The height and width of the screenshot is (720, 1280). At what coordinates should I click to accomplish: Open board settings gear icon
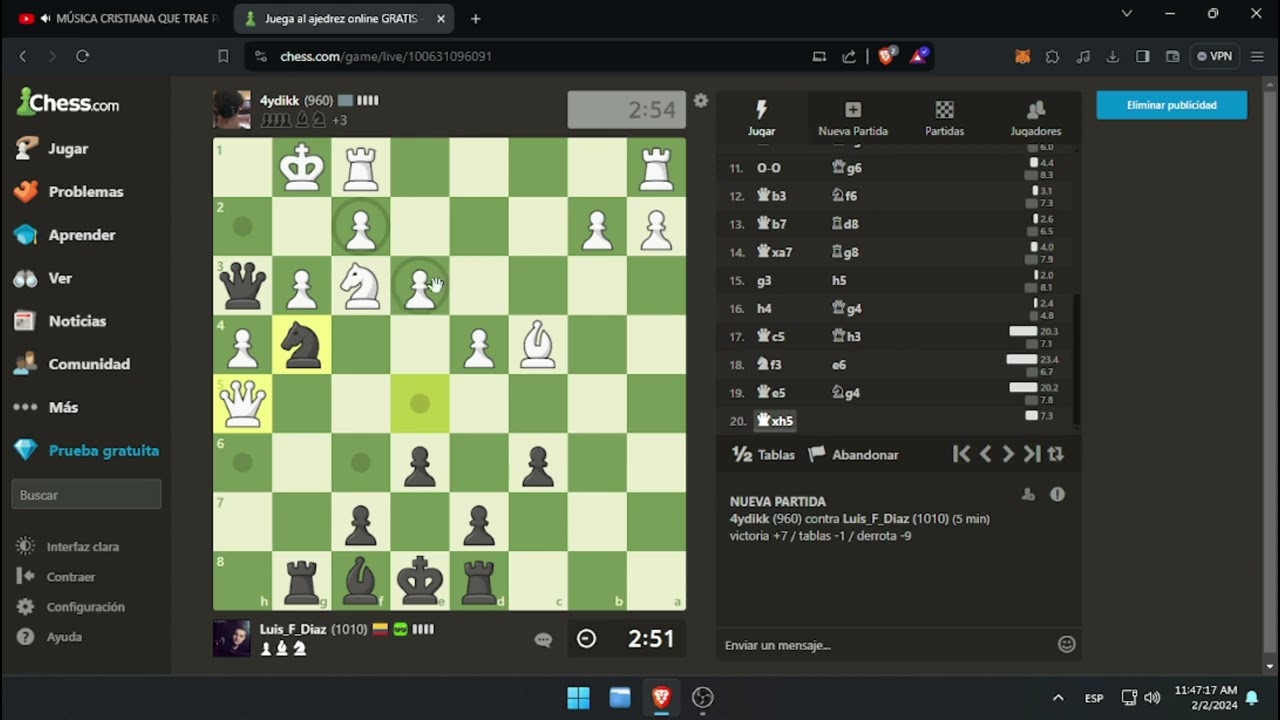pyautogui.click(x=701, y=101)
